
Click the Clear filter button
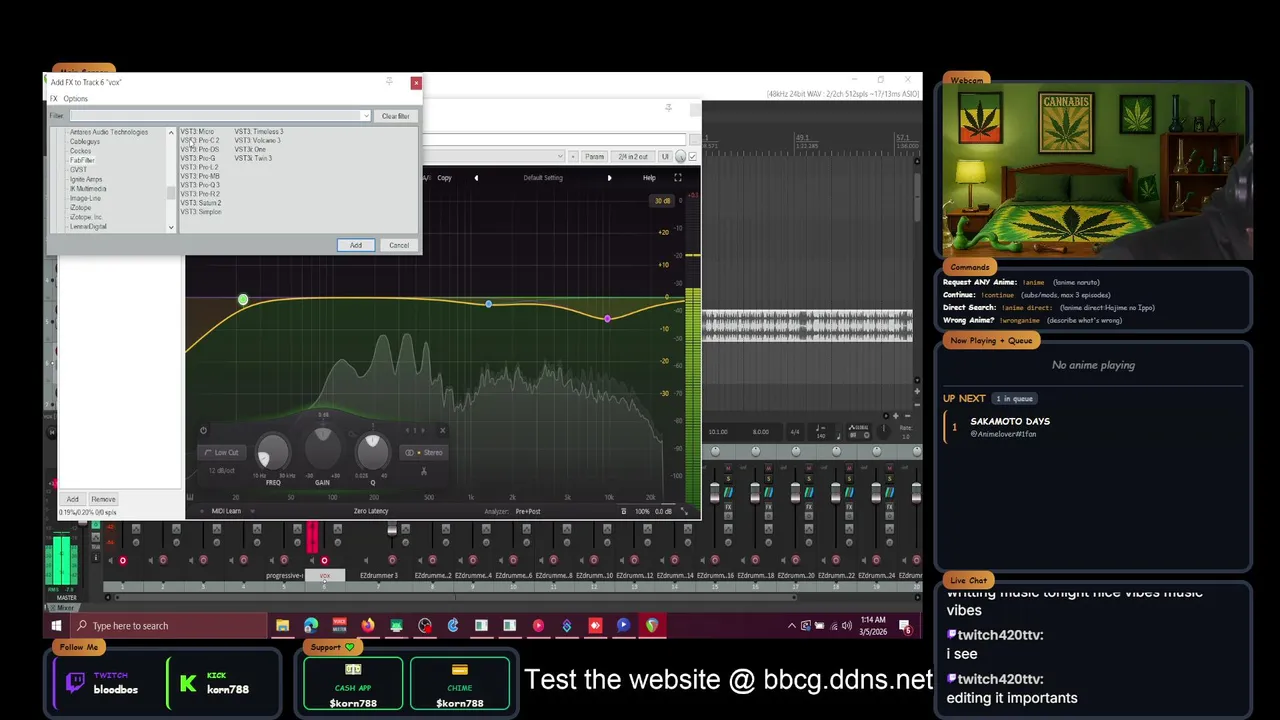pos(396,116)
